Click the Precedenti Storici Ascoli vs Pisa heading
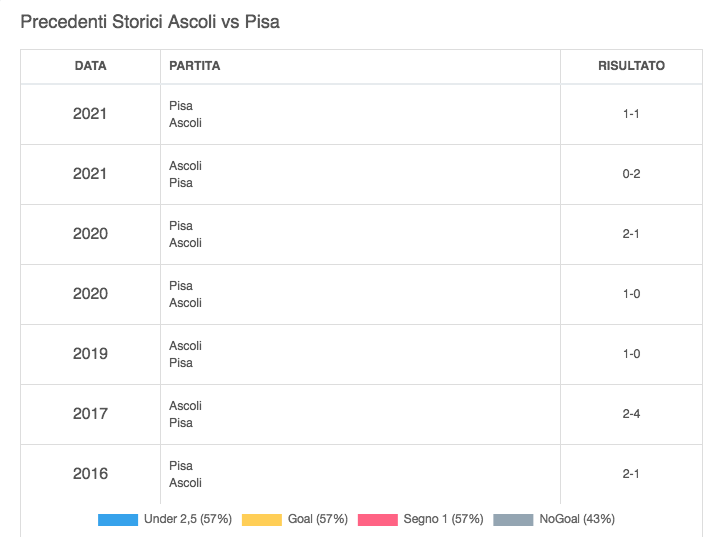Image resolution: width=722 pixels, height=537 pixels. pos(150,22)
